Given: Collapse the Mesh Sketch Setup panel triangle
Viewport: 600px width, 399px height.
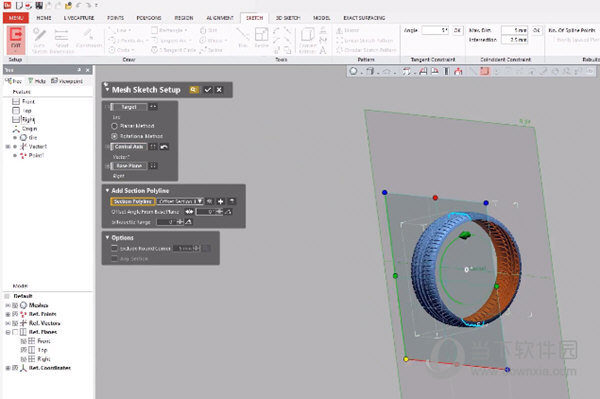Looking at the screenshot, I should tap(107, 90).
